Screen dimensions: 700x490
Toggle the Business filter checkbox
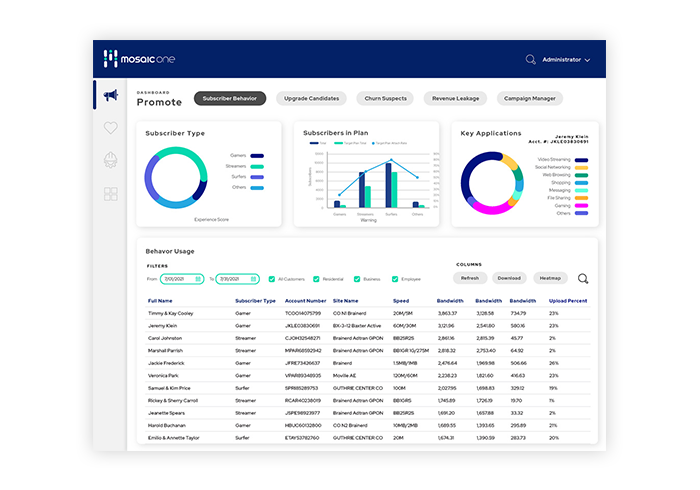(x=357, y=279)
